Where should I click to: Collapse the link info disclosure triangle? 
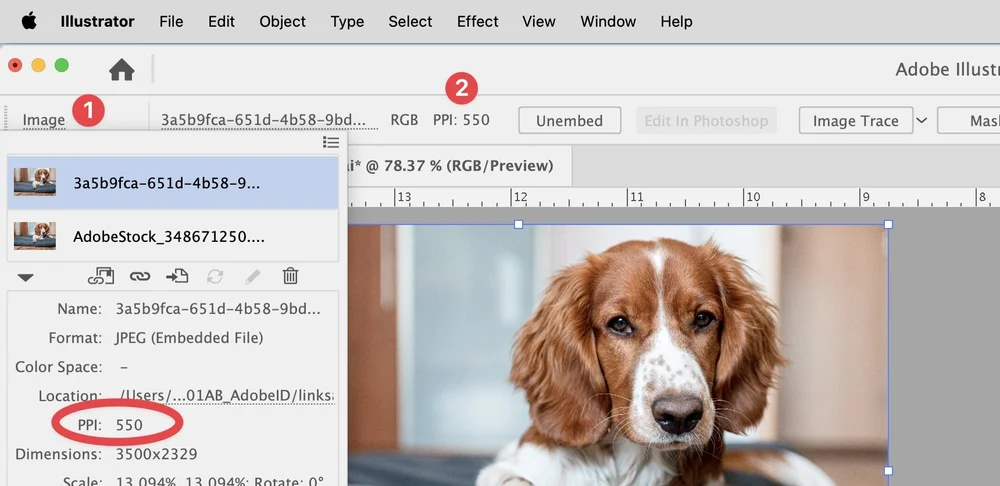(x=26, y=277)
